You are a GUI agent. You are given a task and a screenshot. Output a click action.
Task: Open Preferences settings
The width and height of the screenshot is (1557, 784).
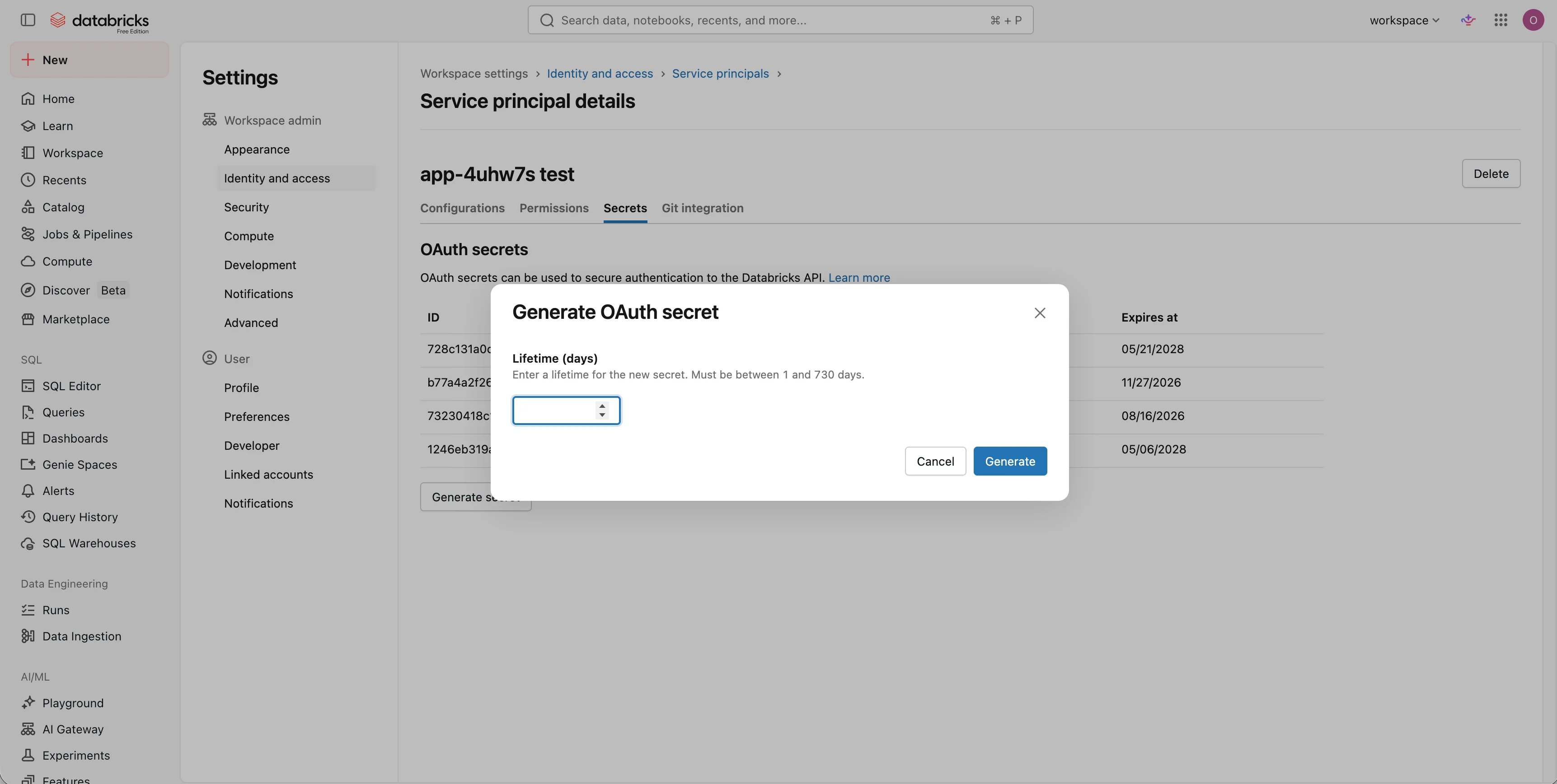click(296, 417)
